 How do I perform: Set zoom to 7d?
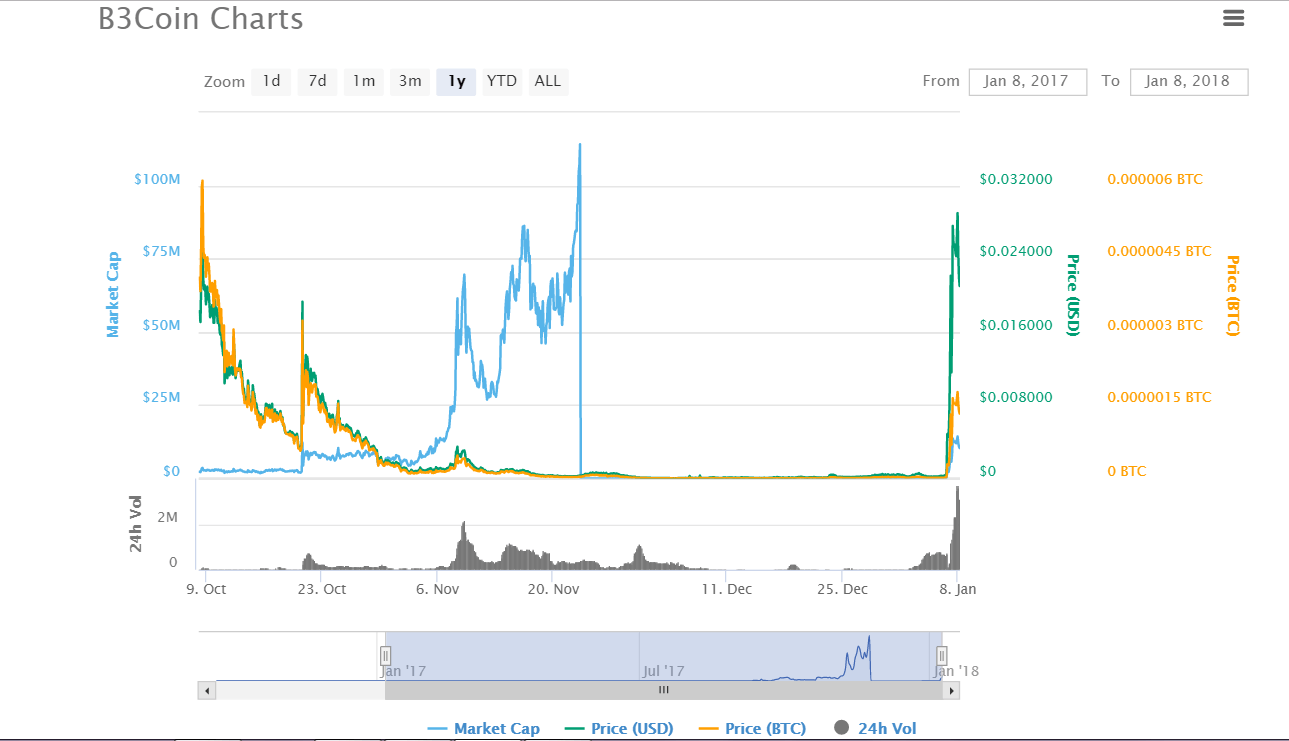click(x=317, y=81)
